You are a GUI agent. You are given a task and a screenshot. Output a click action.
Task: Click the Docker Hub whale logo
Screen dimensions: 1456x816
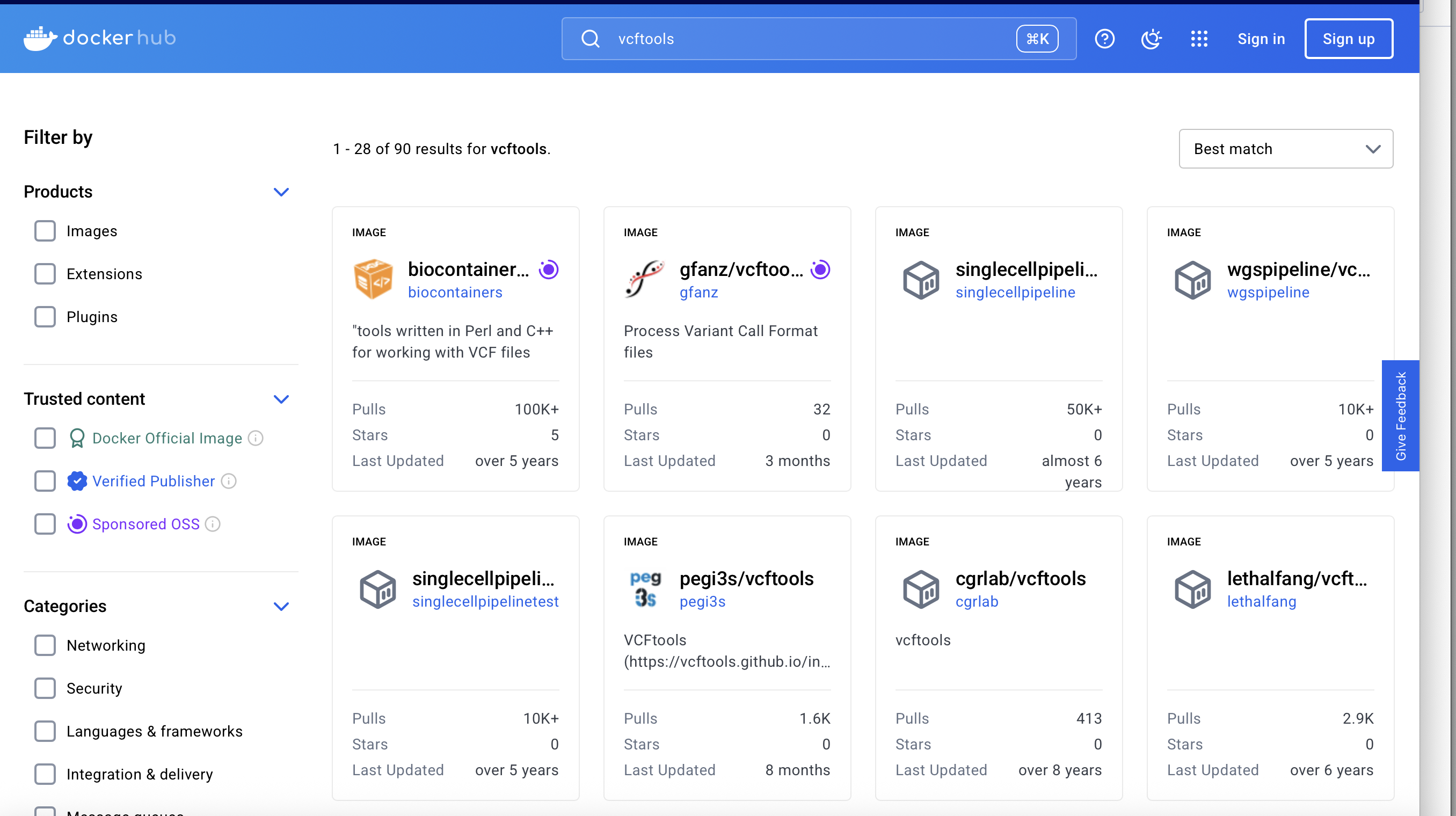pos(40,39)
